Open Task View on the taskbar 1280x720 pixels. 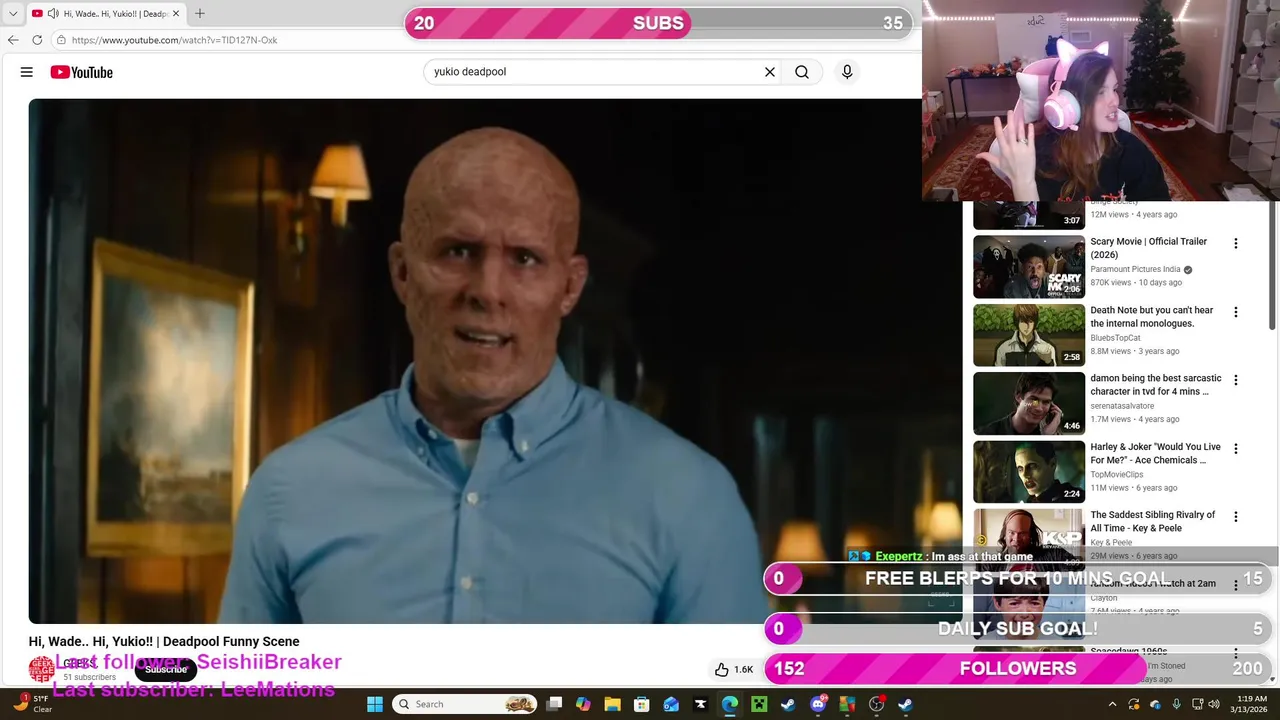[554, 704]
